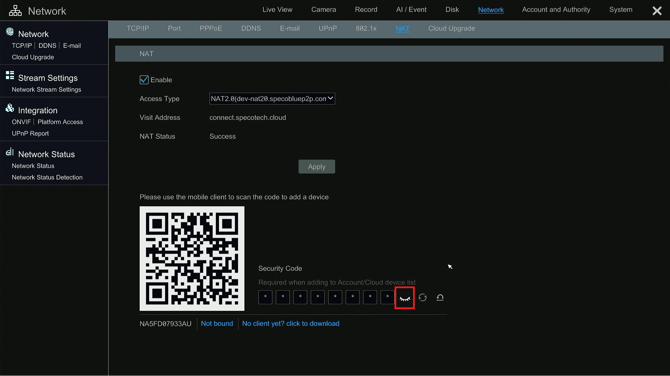
Task: Select the NAT tab
Action: [x=403, y=29]
